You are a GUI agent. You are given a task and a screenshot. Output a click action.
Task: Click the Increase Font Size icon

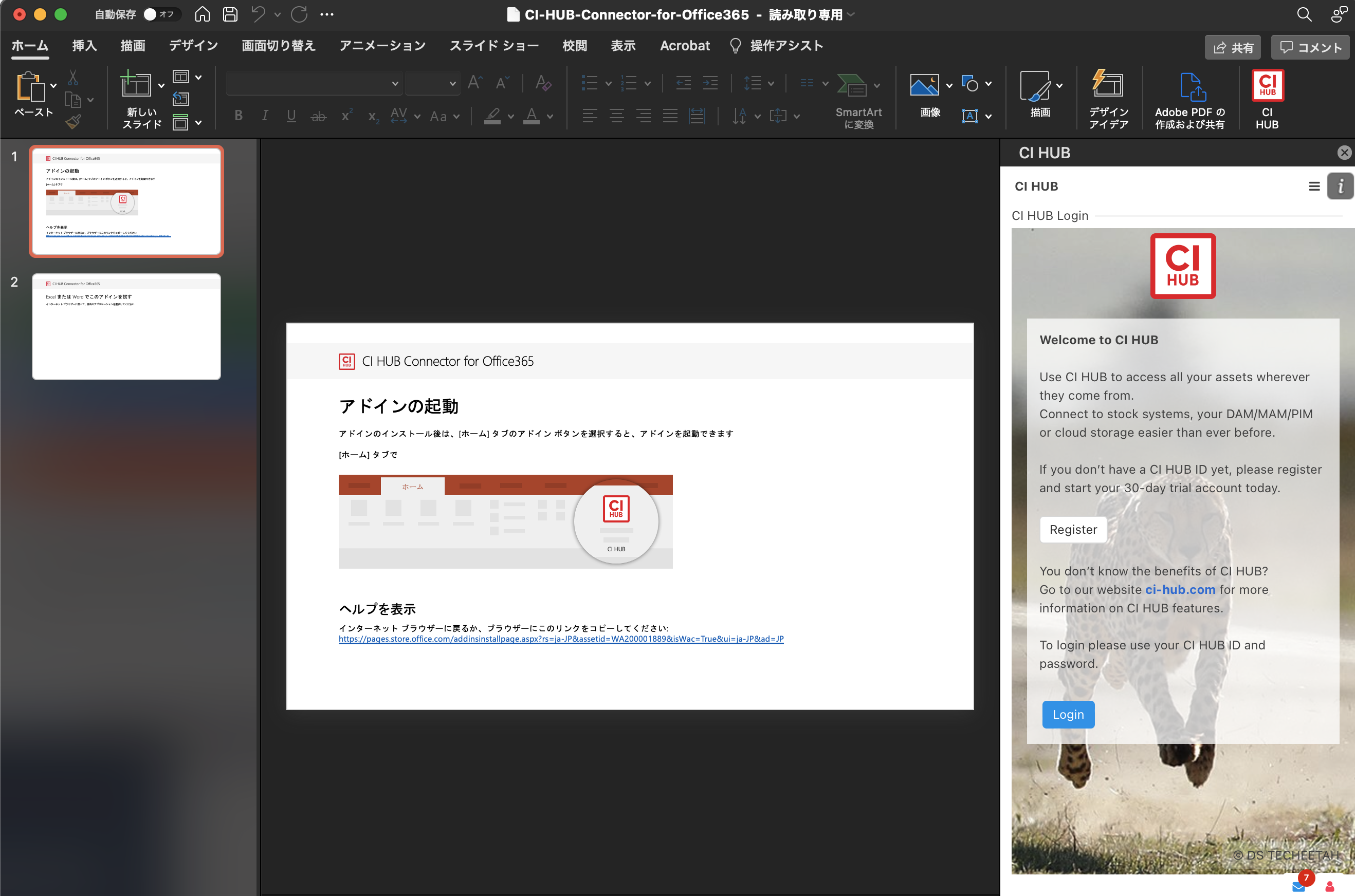474,83
